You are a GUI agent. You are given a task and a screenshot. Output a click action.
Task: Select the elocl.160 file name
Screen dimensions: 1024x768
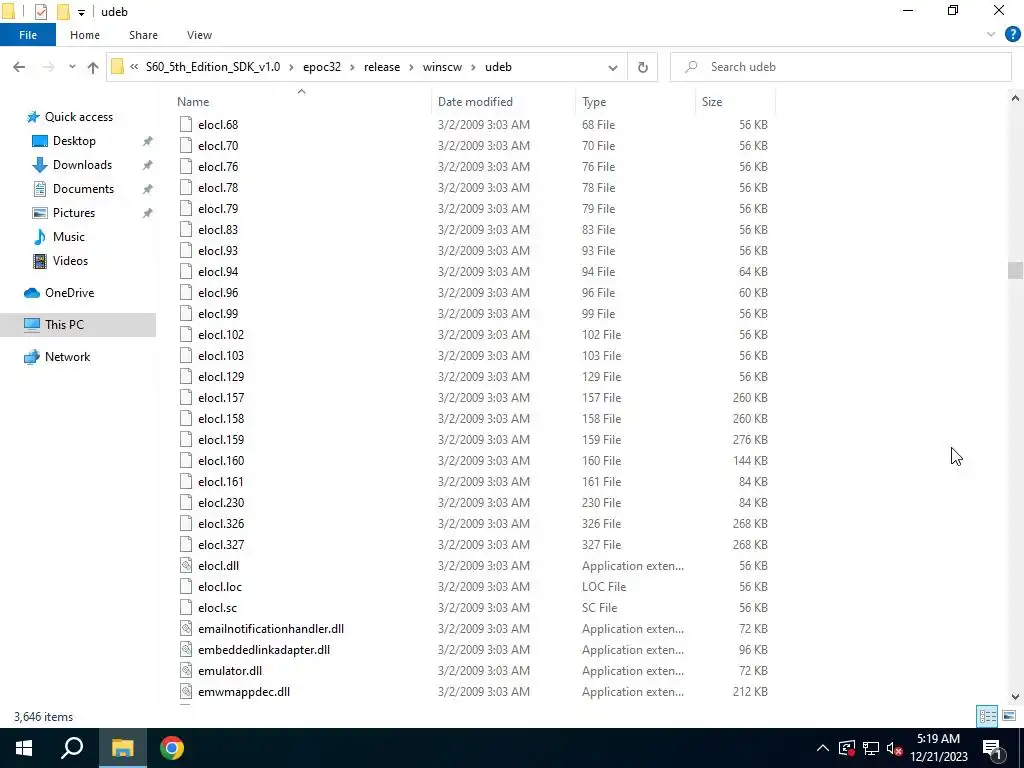pos(221,460)
